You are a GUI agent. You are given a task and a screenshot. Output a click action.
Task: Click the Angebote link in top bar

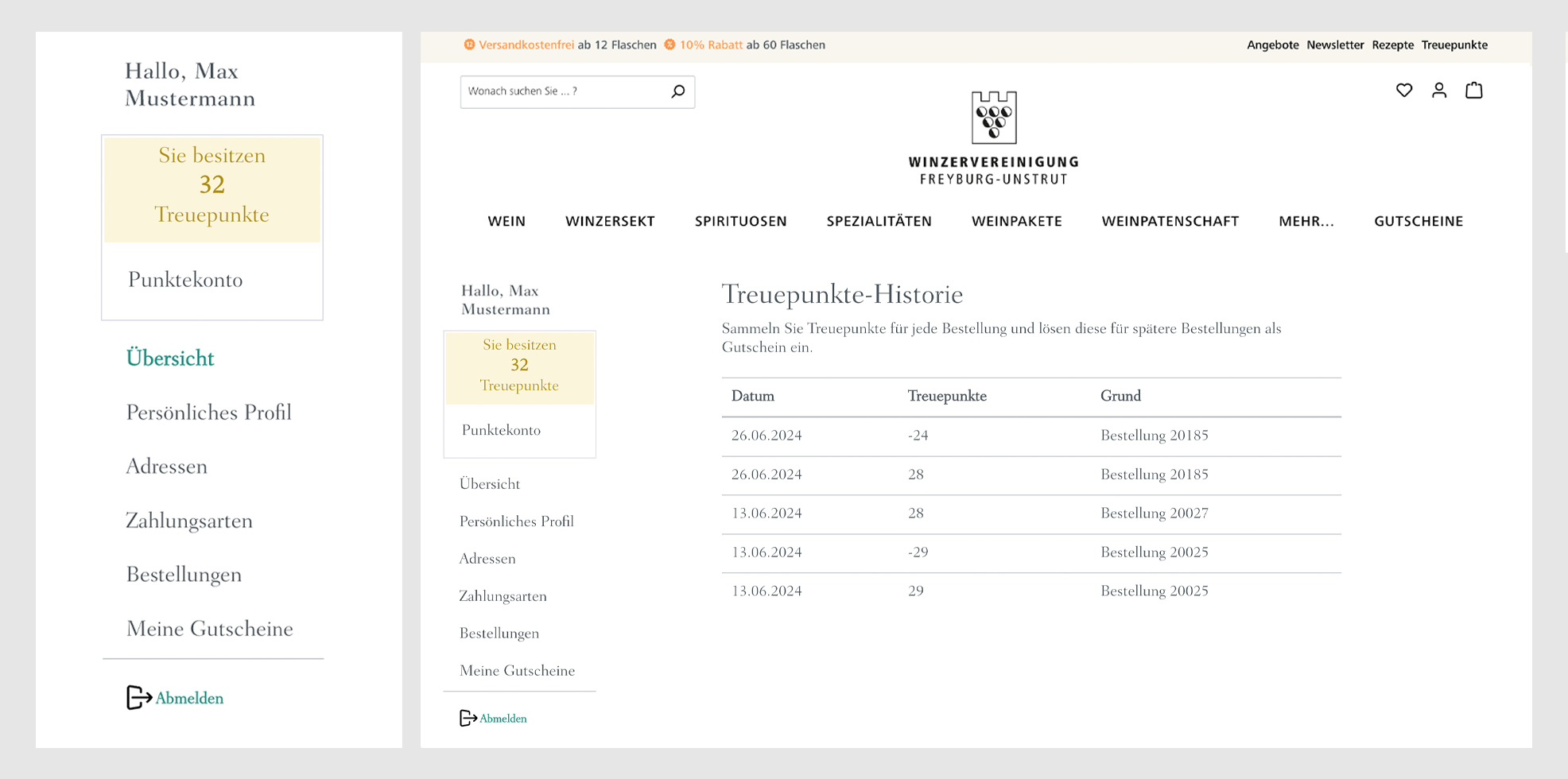1272,45
